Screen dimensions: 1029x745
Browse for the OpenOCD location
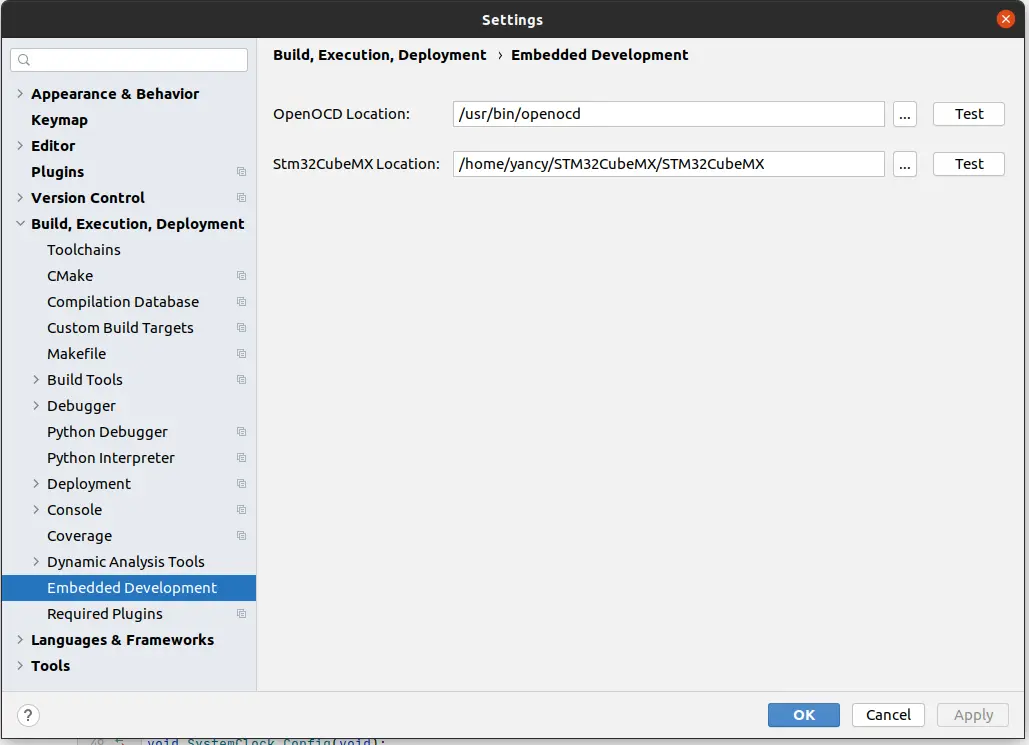point(904,114)
